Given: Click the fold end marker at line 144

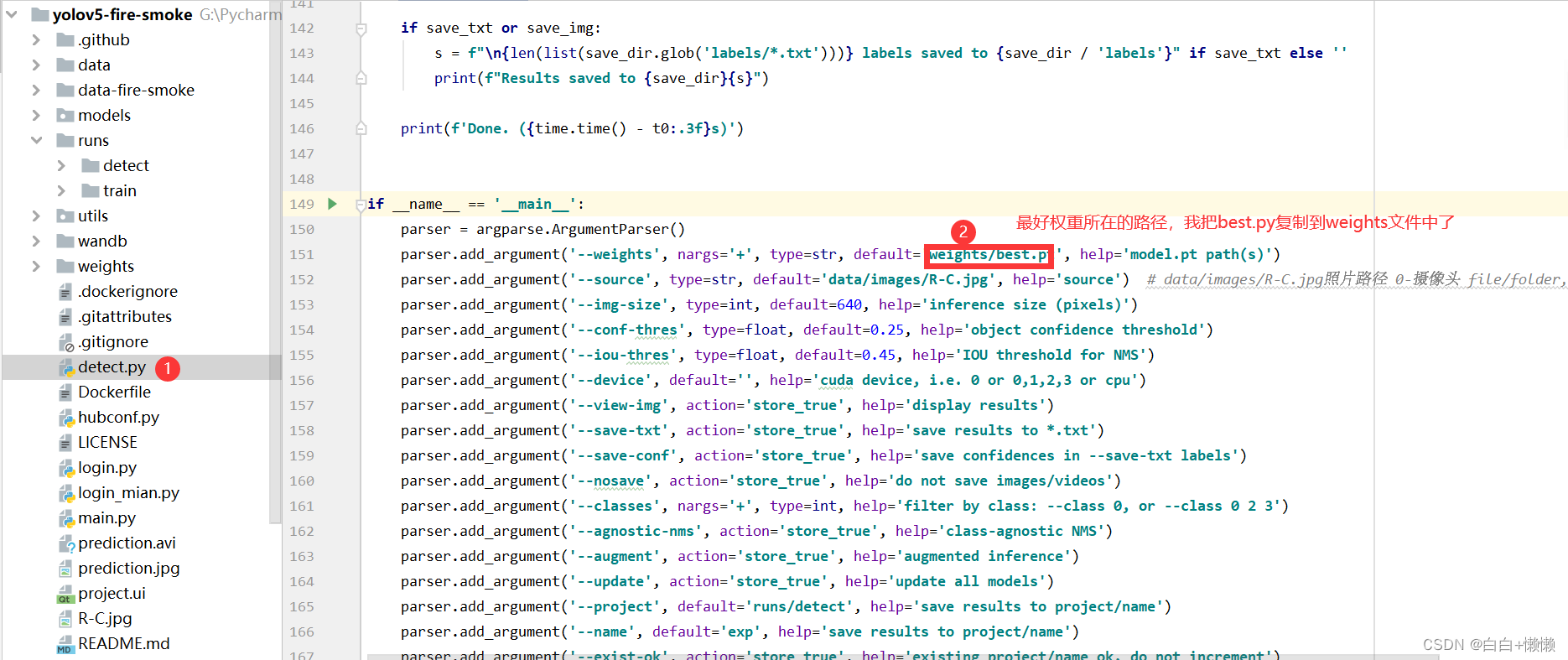Looking at the screenshot, I should 361,78.
